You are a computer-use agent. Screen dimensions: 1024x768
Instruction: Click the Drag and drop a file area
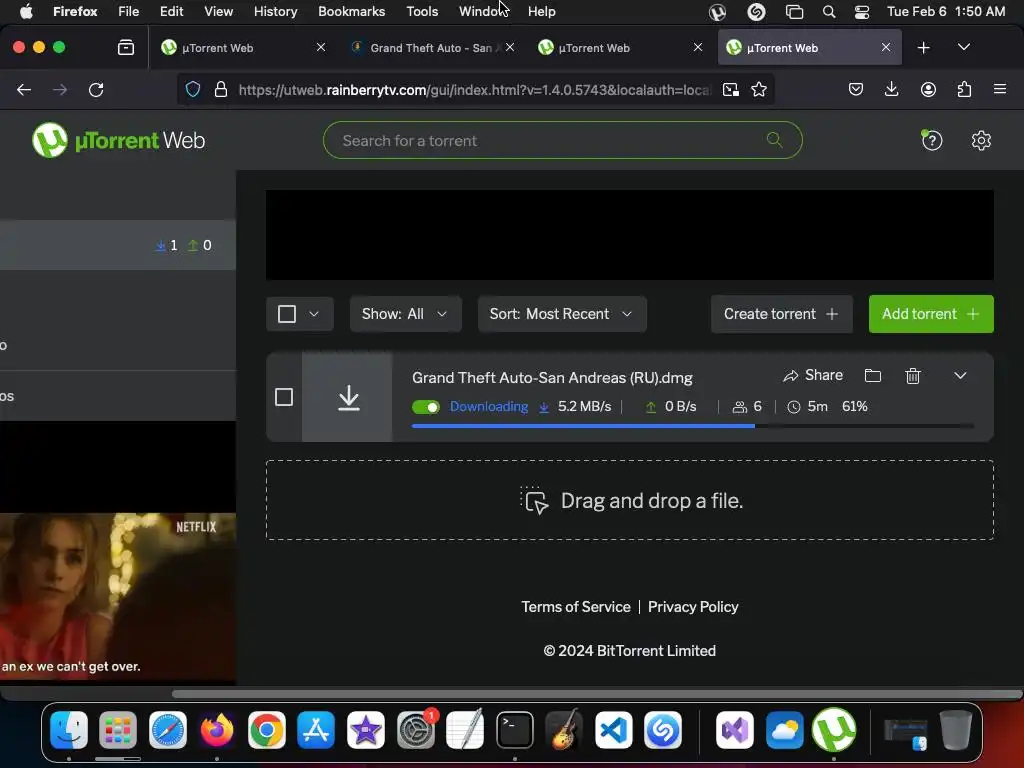point(630,500)
